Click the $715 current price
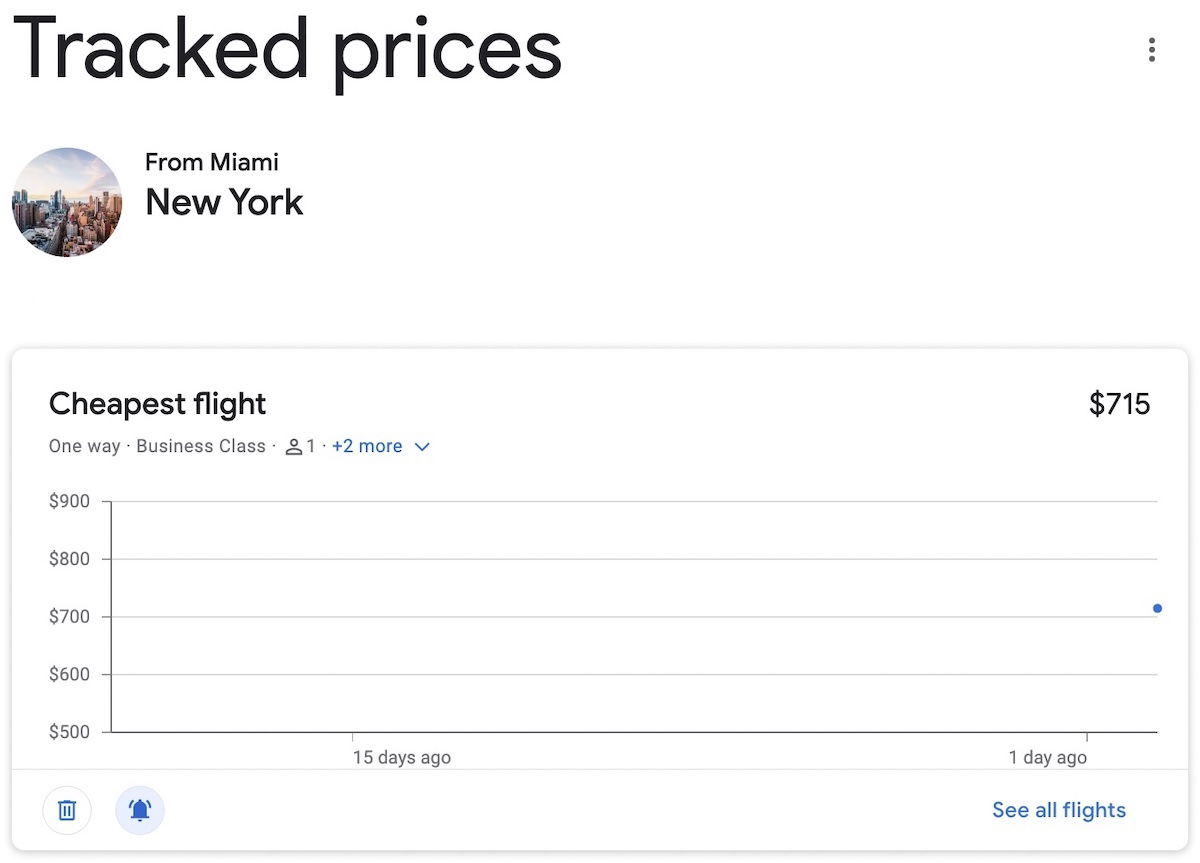Viewport: 1200px width, 863px height. [1120, 404]
